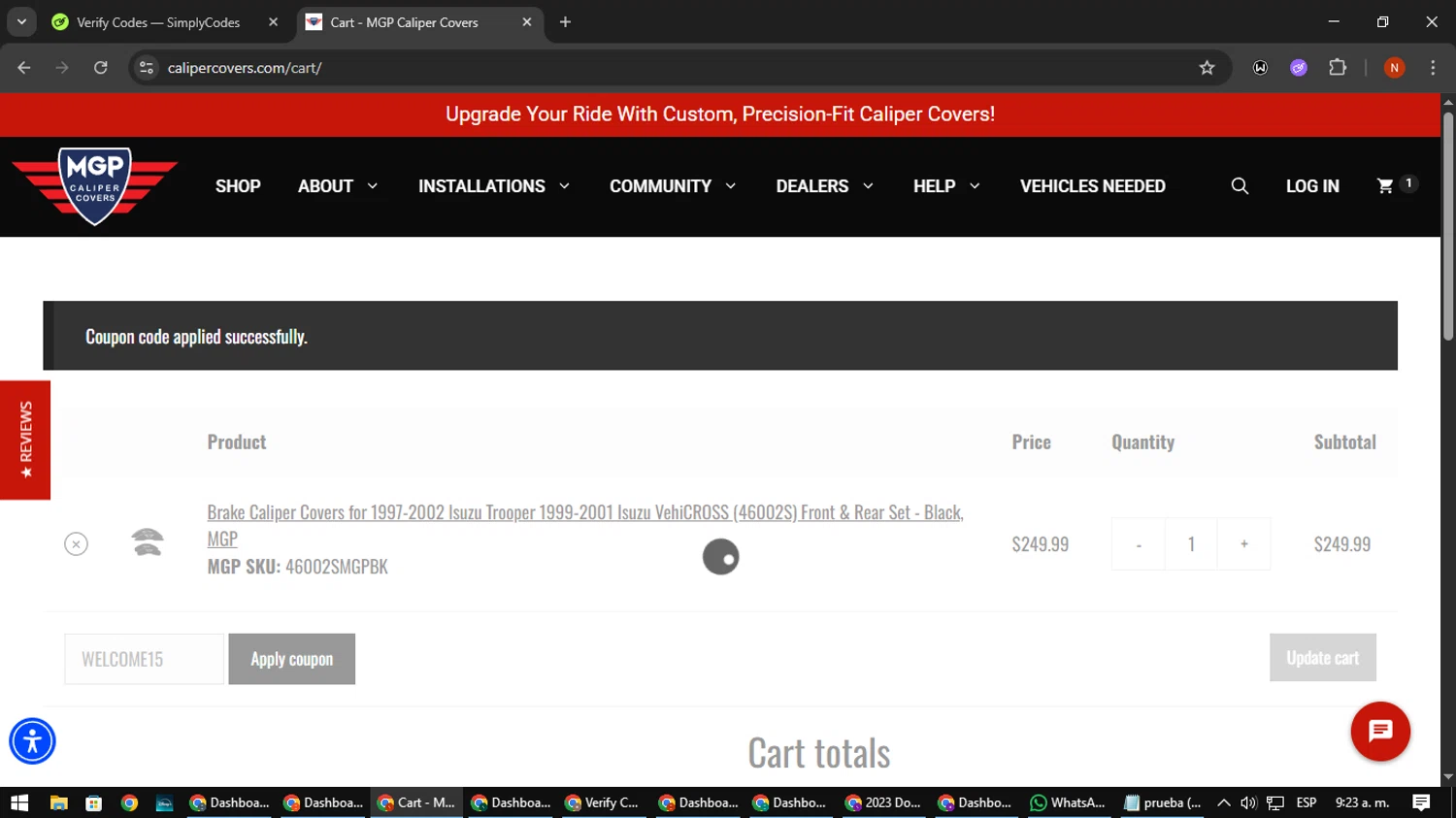
Task: Go forward in browser history
Action: [x=62, y=68]
